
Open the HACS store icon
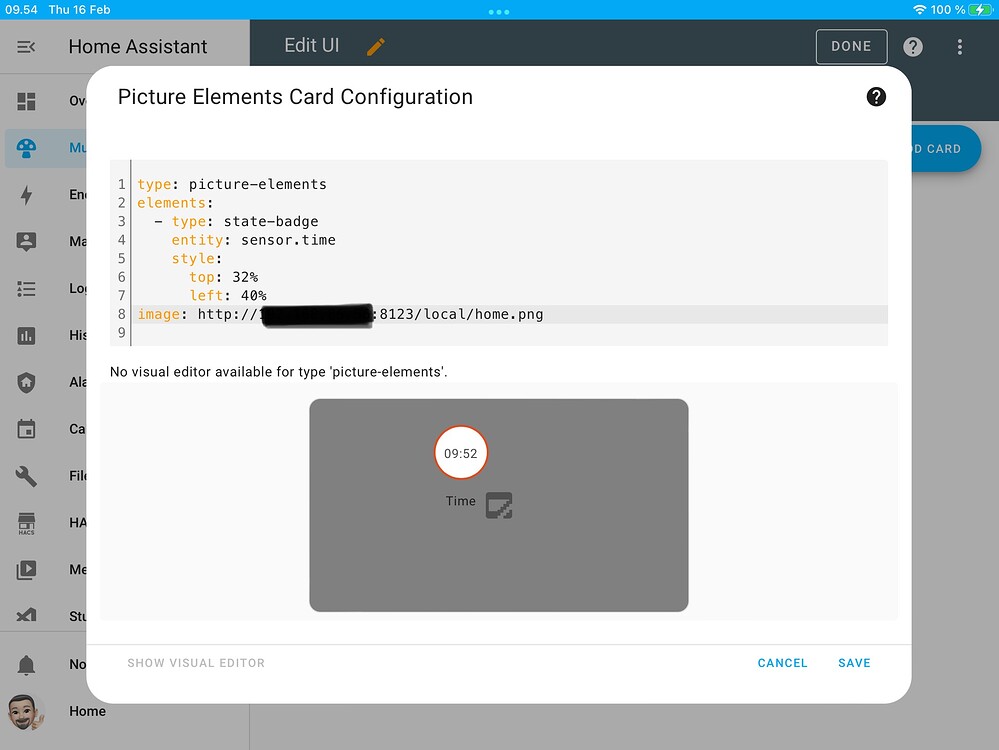click(26, 523)
